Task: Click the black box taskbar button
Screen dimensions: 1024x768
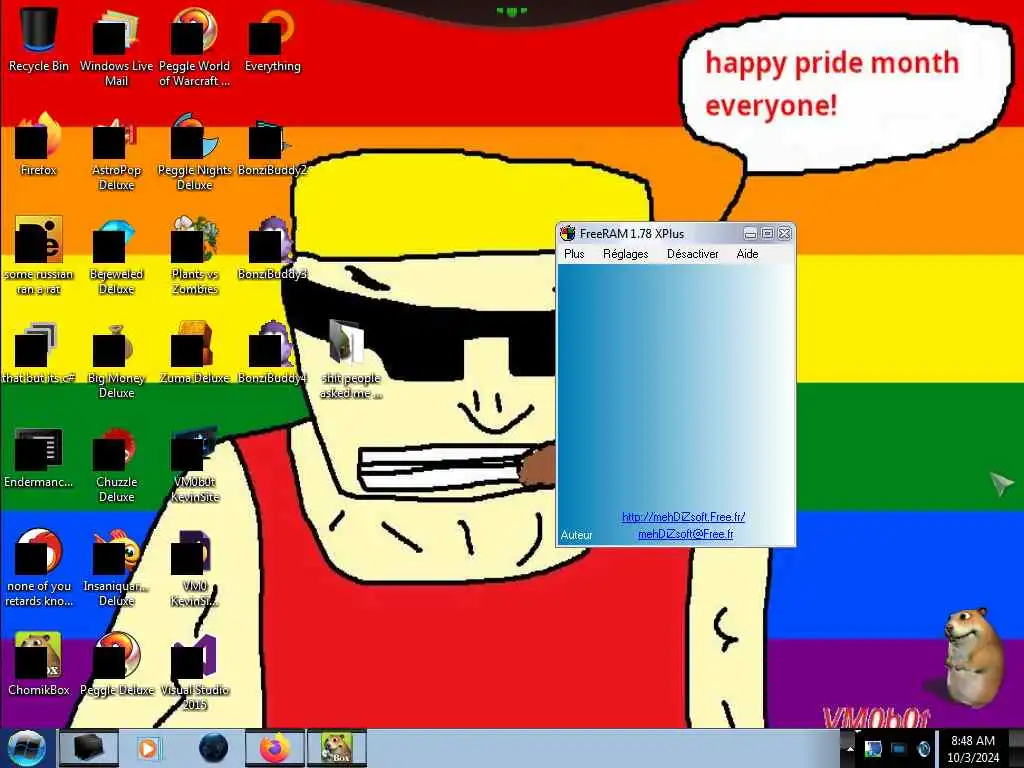Action: coord(89,748)
